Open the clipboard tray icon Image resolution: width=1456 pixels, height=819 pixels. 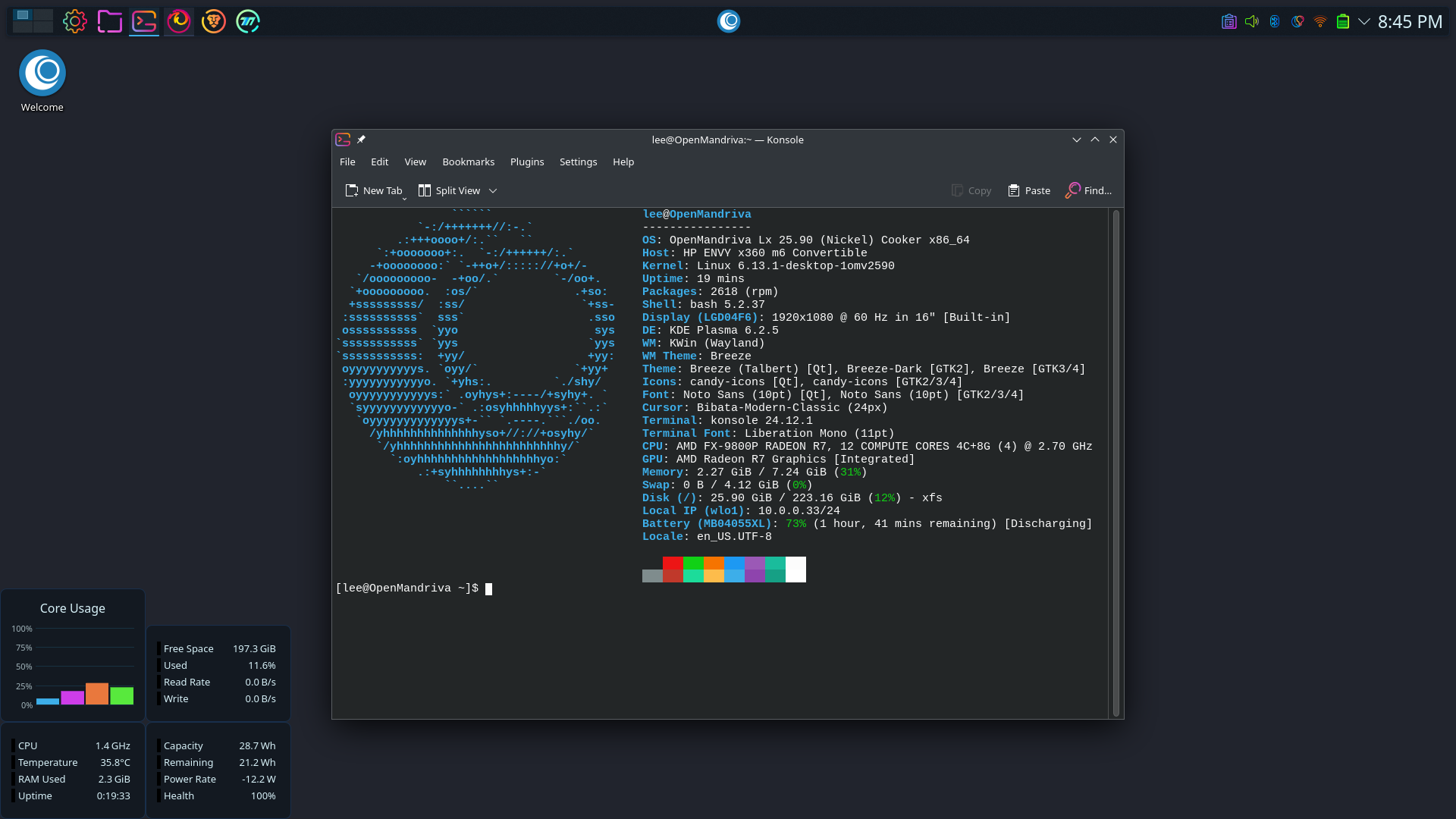tap(1229, 21)
